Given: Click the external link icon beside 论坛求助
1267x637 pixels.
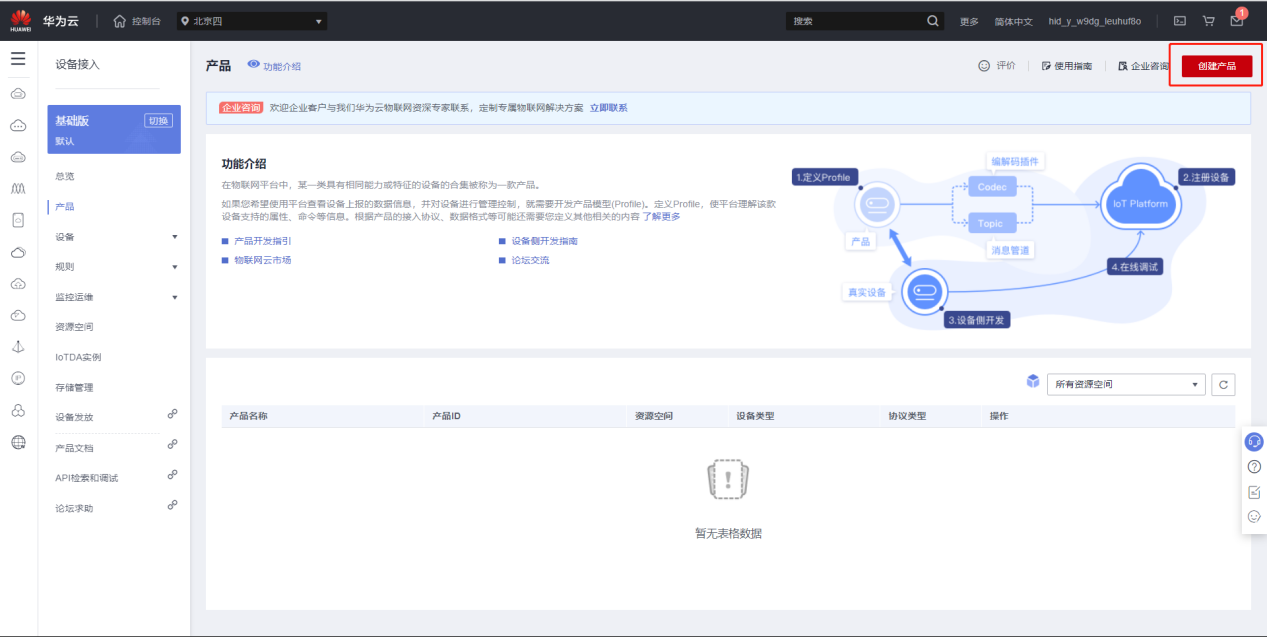Looking at the screenshot, I should click(173, 505).
